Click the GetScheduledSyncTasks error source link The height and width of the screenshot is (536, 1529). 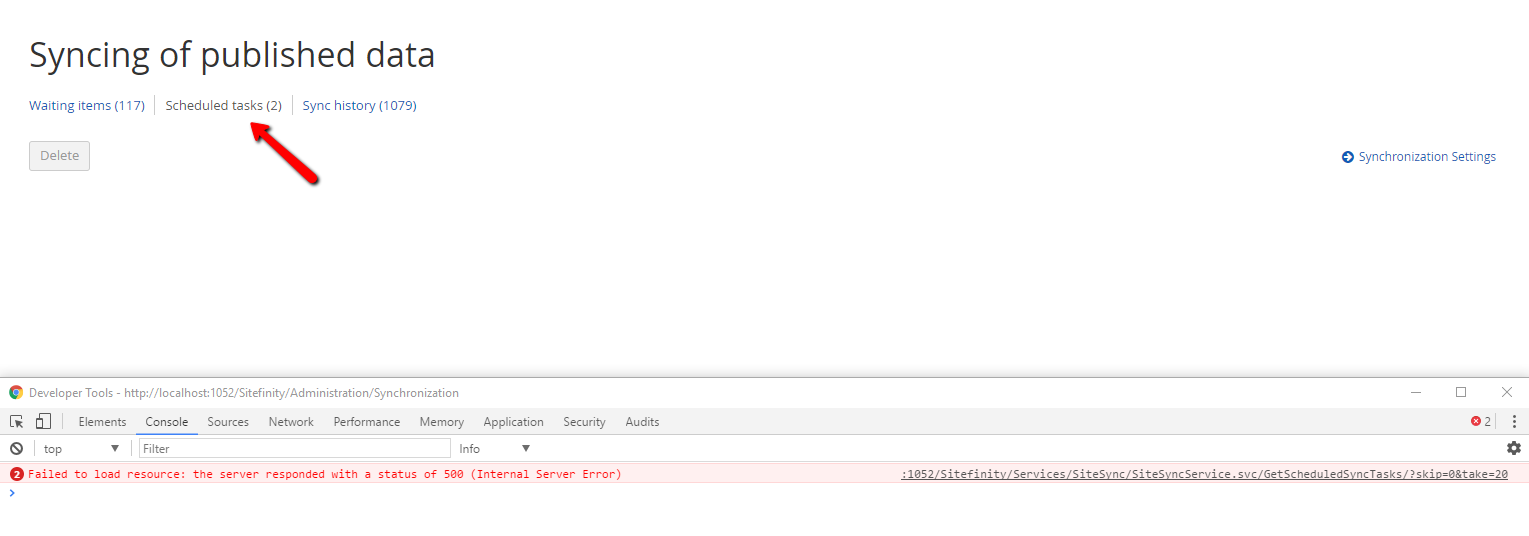pyautogui.click(x=1204, y=474)
